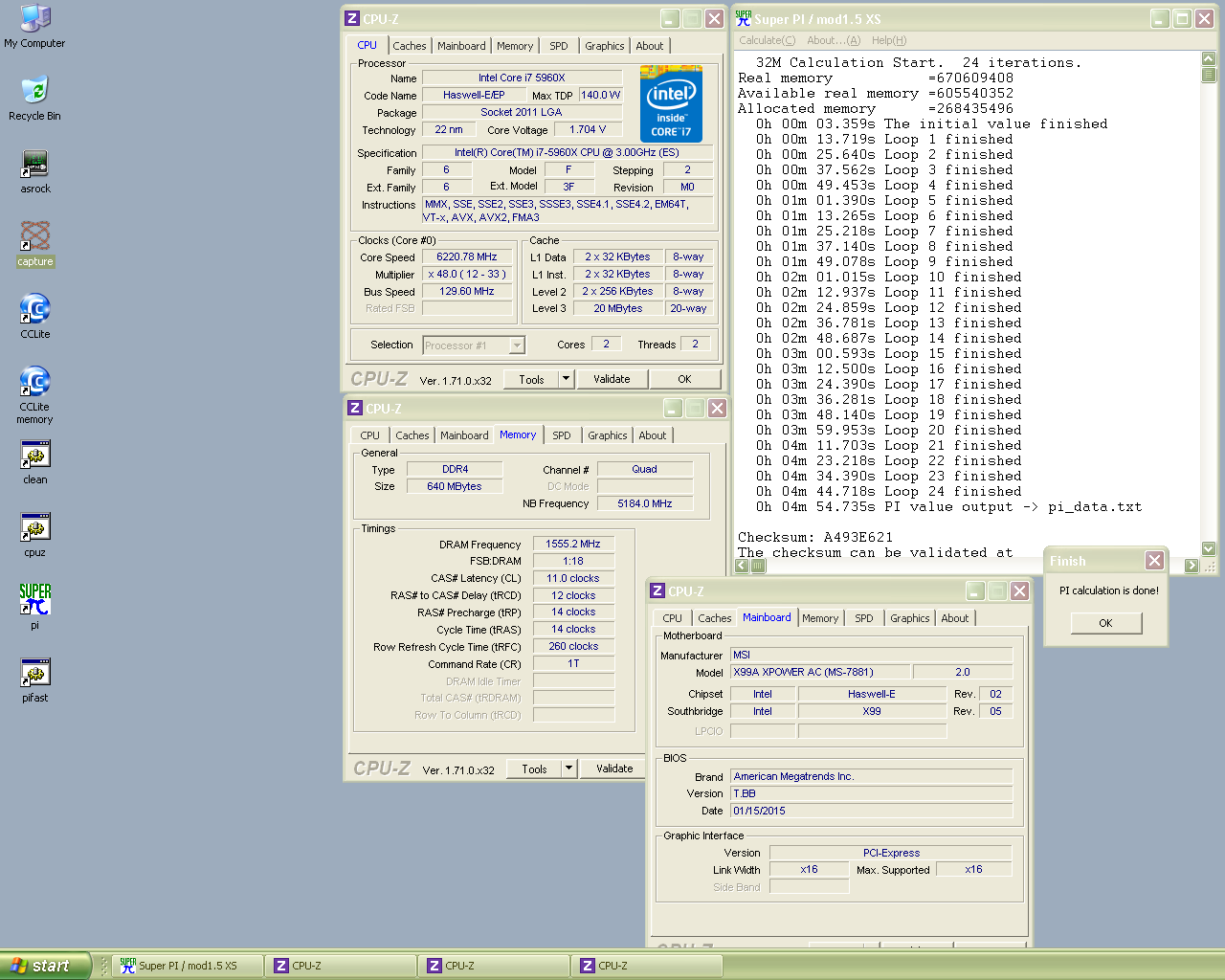
Task: Click Tools button in CPU-Z Memory window
Action: (534, 768)
